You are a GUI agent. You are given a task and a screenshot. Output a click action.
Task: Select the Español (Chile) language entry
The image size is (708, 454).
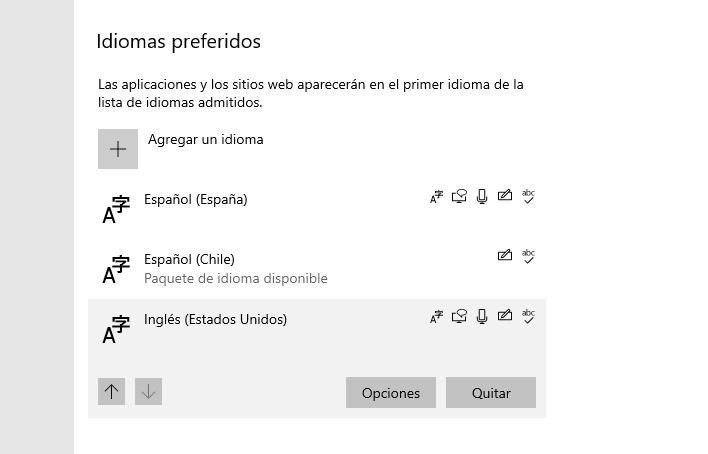click(x=317, y=269)
